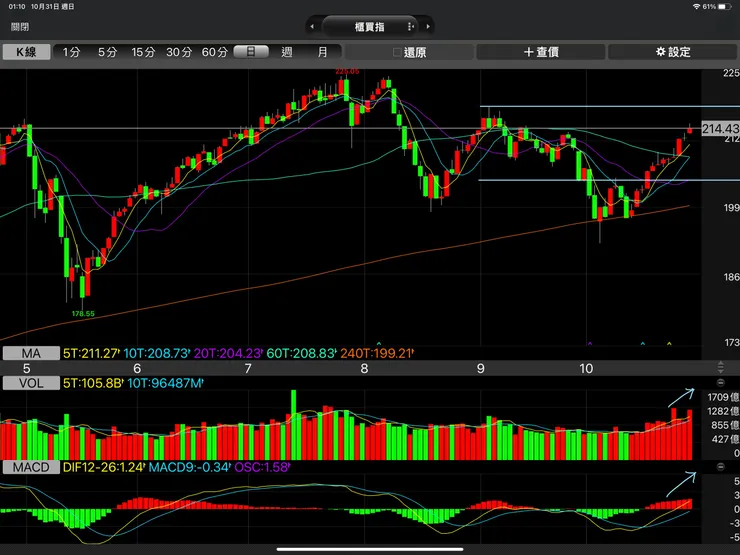Click month 8 on the time axis
This screenshot has height=555, width=740.
tap(364, 369)
